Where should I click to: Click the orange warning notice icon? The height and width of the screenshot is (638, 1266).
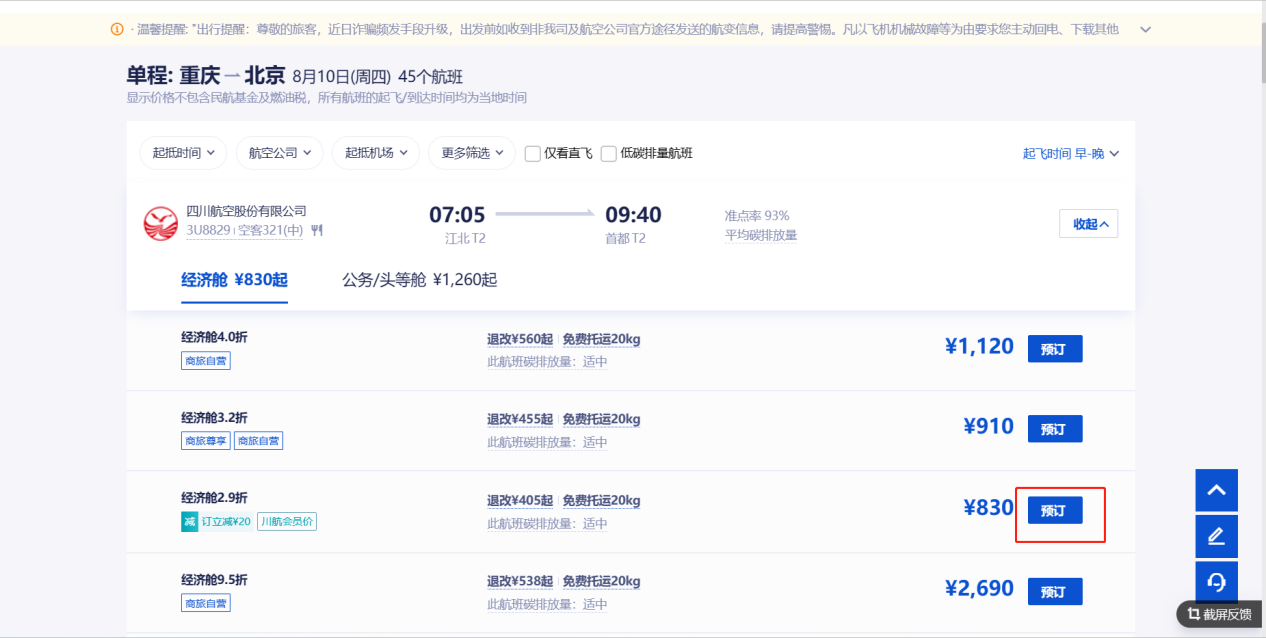117,29
